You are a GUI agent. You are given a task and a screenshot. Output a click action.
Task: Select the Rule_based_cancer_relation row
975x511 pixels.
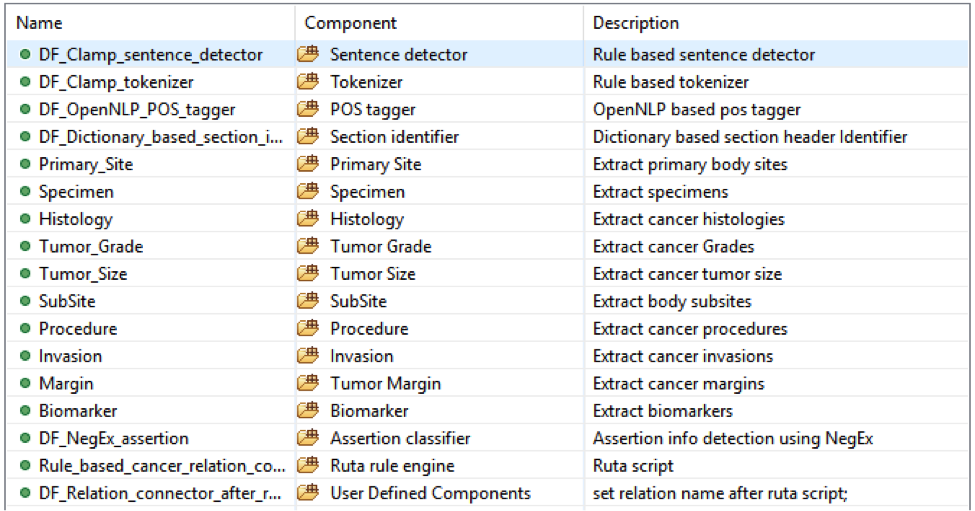(162, 466)
